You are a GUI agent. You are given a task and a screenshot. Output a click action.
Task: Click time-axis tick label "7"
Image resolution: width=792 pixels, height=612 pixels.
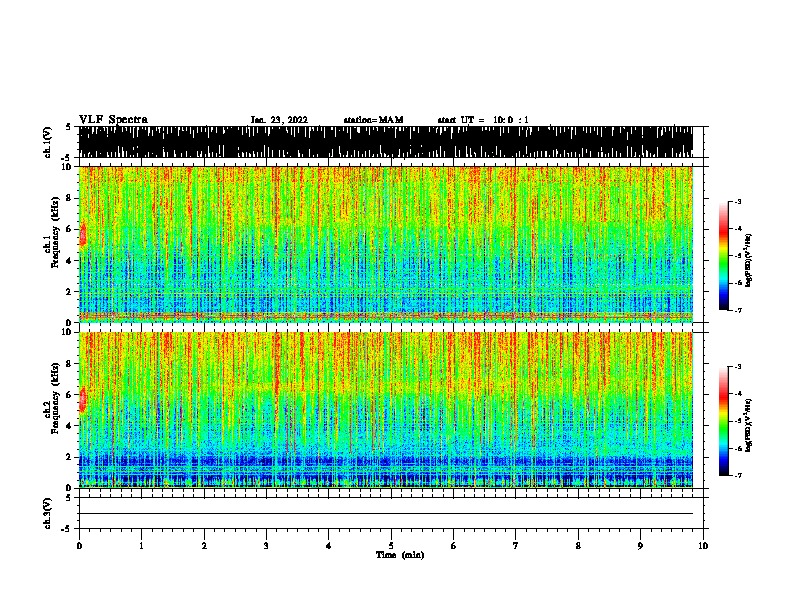click(516, 545)
